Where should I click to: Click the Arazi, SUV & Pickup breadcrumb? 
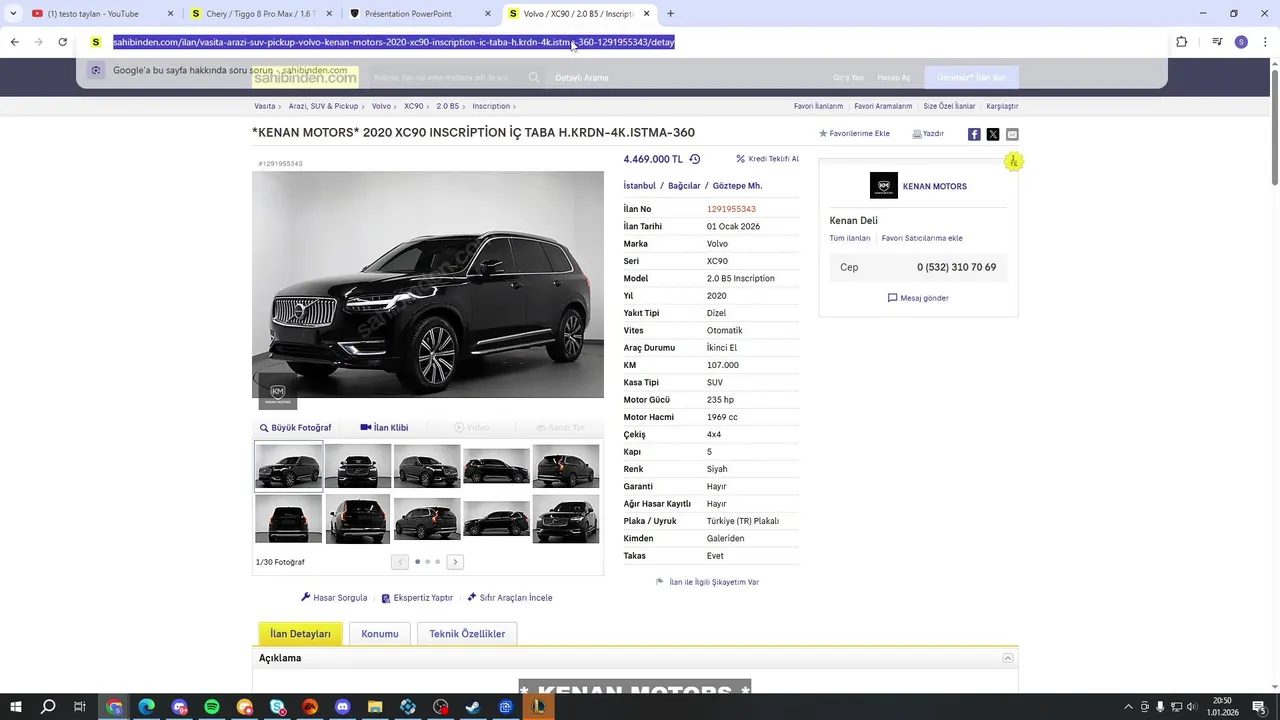point(323,106)
